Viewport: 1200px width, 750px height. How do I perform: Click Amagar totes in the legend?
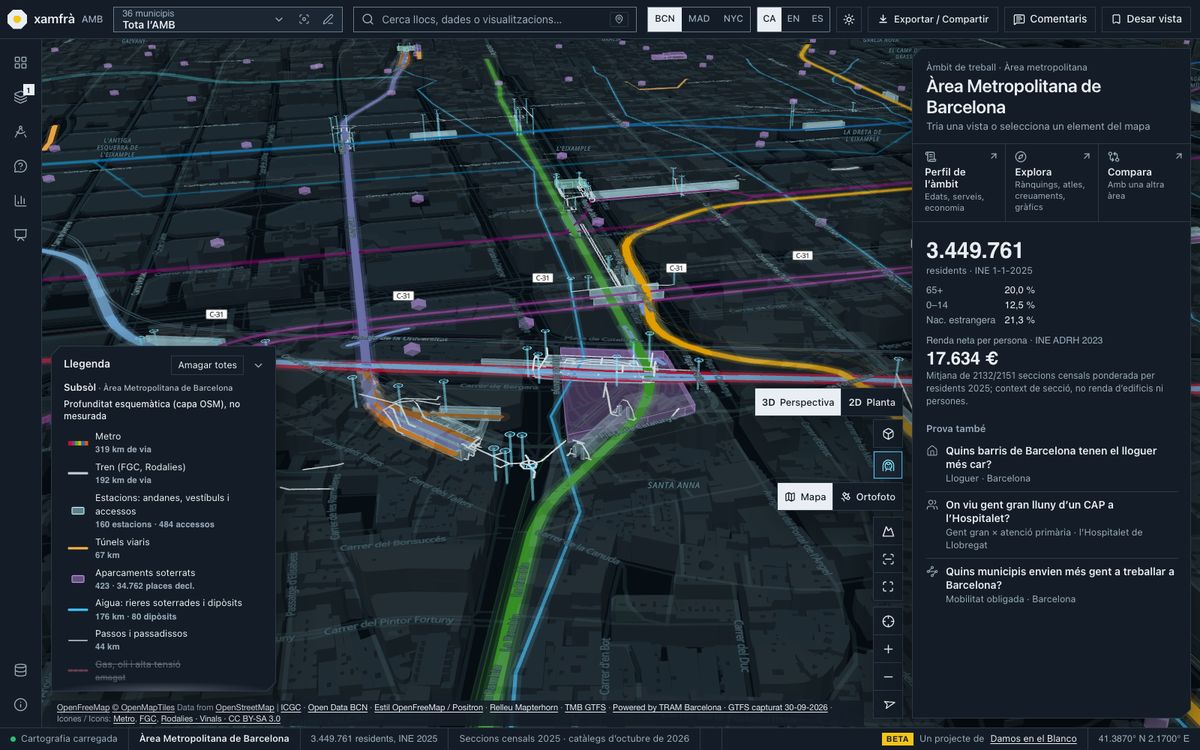(x=207, y=365)
